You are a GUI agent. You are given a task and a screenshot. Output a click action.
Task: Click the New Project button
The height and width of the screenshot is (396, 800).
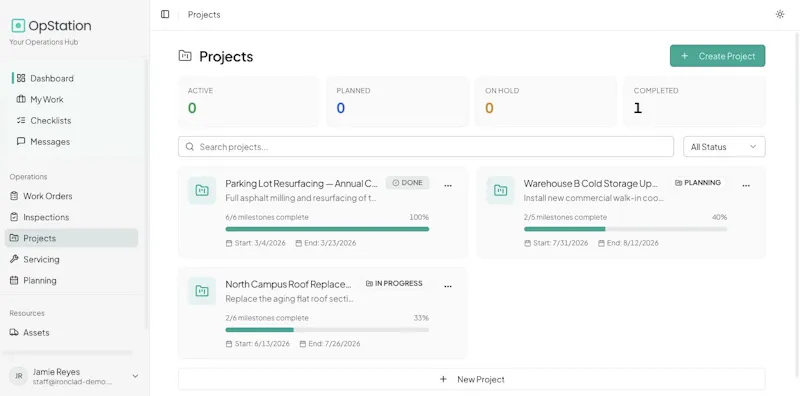471,379
